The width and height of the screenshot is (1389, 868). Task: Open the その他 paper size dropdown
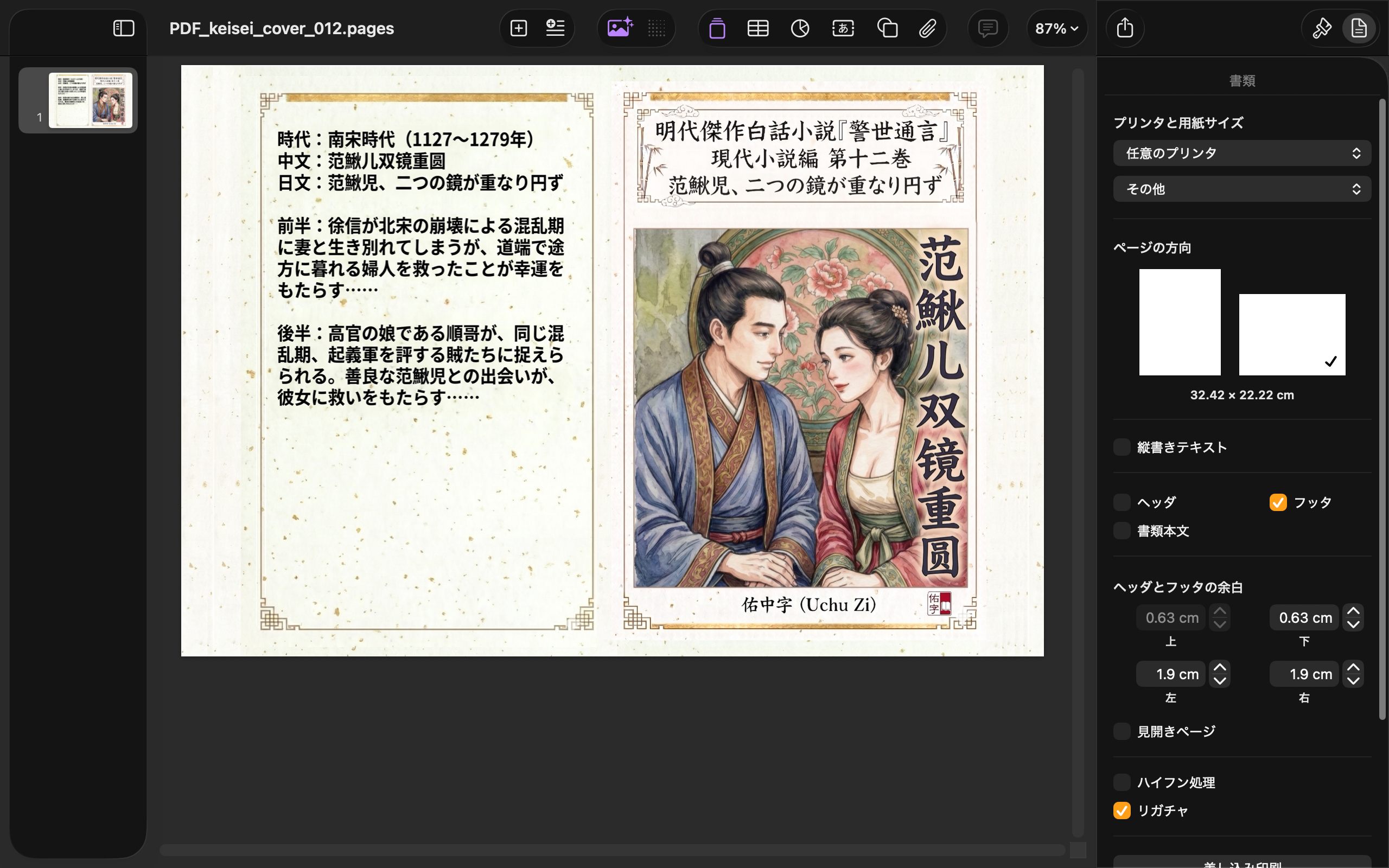[1241, 189]
